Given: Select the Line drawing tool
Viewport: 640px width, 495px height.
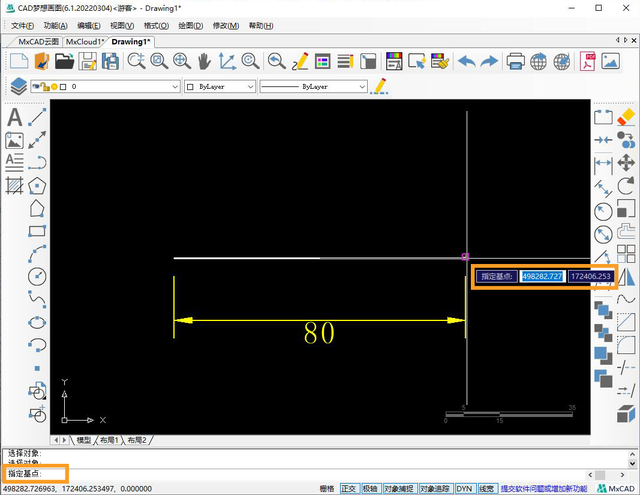Looking at the screenshot, I should click(x=37, y=118).
